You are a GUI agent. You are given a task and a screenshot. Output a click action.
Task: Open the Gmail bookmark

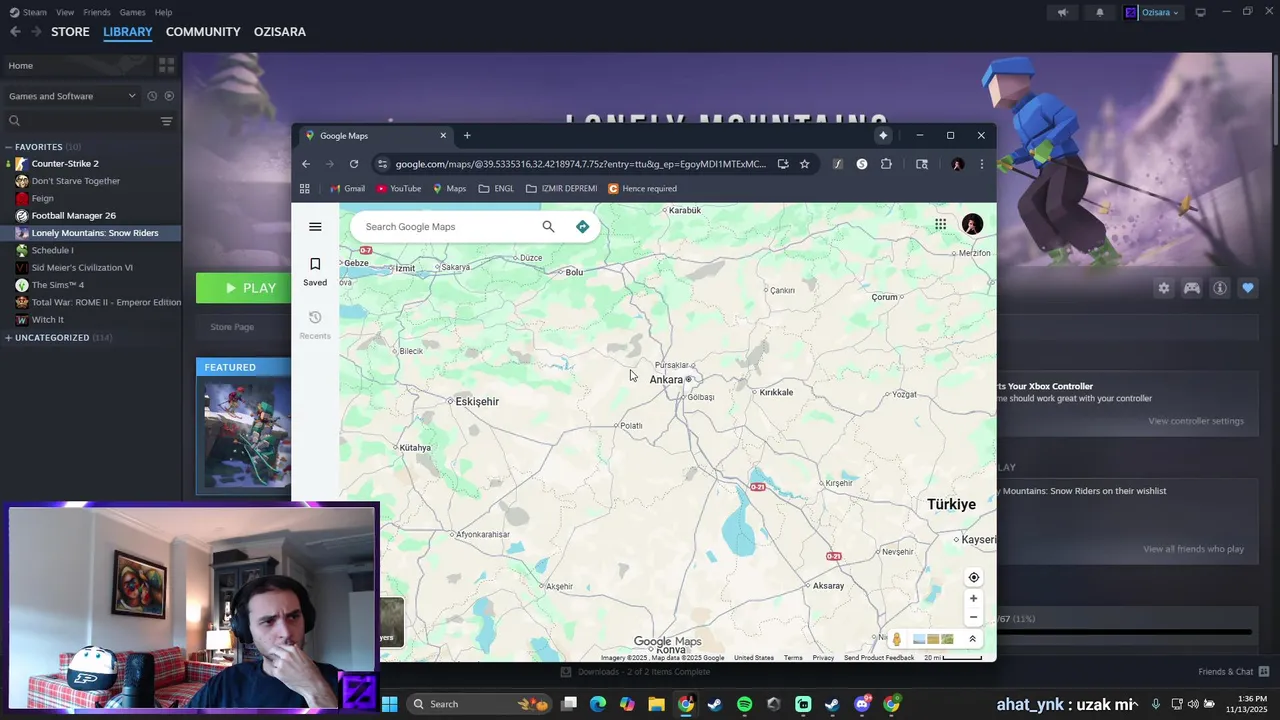pyautogui.click(x=347, y=188)
